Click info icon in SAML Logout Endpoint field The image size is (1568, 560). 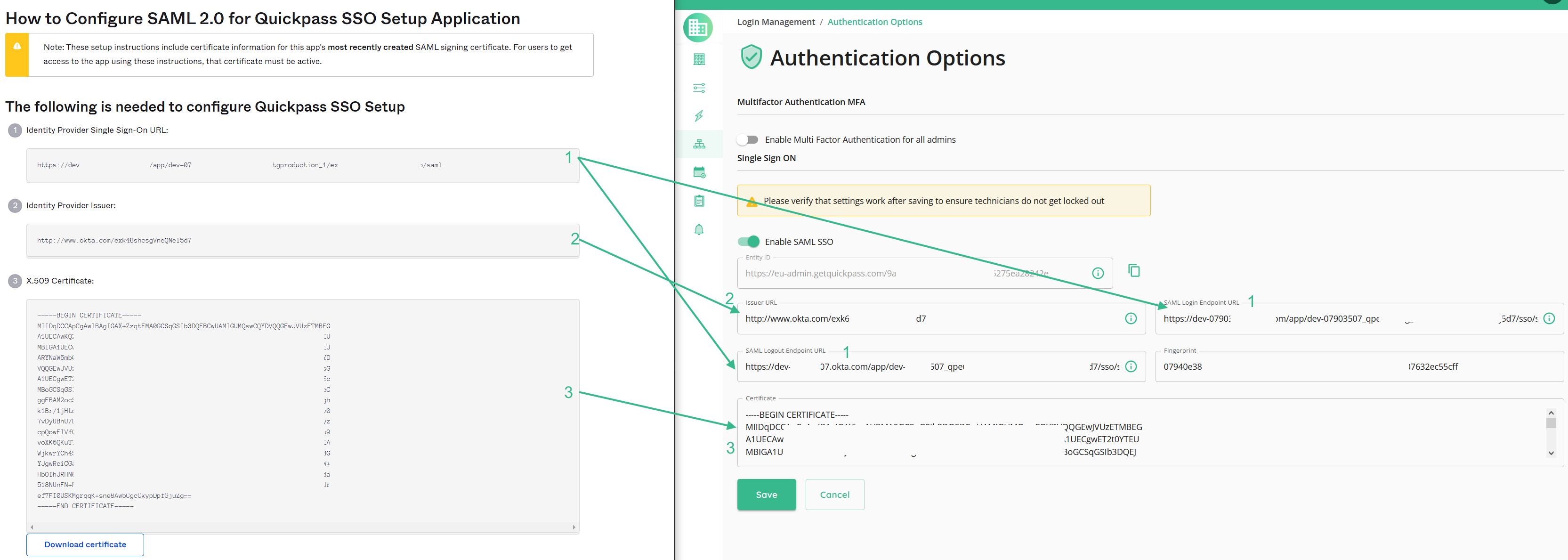point(1131,366)
